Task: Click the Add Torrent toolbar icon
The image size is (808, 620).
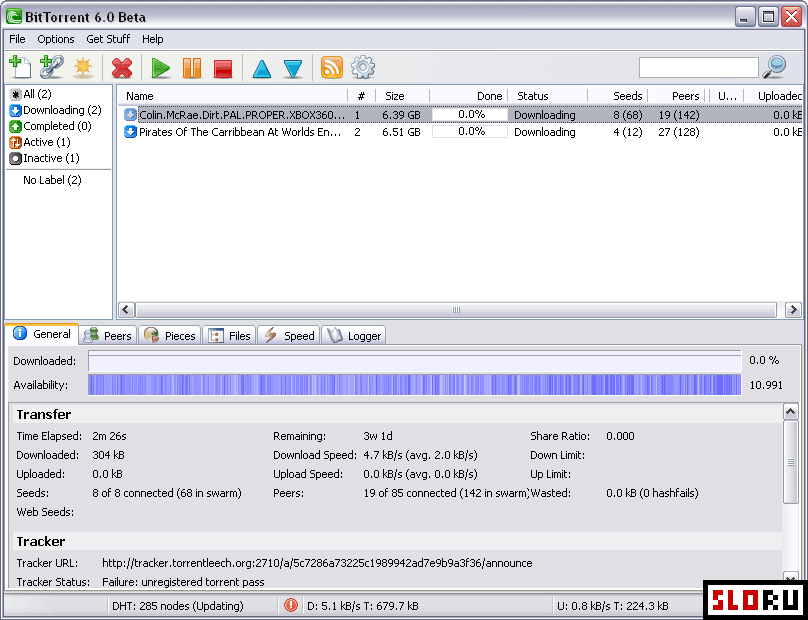Action: tap(20, 68)
